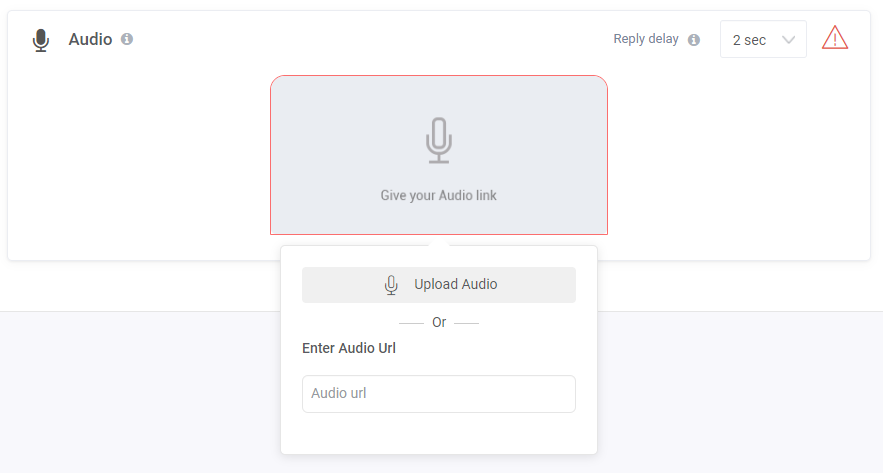Click the red-bordered audio placeholder box
The height and width of the screenshot is (473, 883).
point(439,155)
